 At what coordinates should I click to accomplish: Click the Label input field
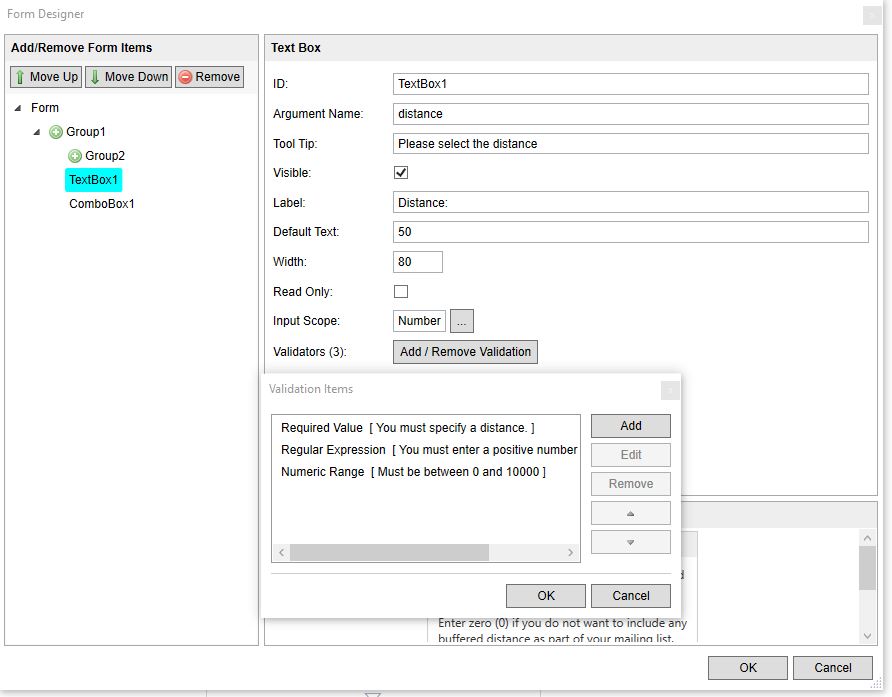pos(630,203)
